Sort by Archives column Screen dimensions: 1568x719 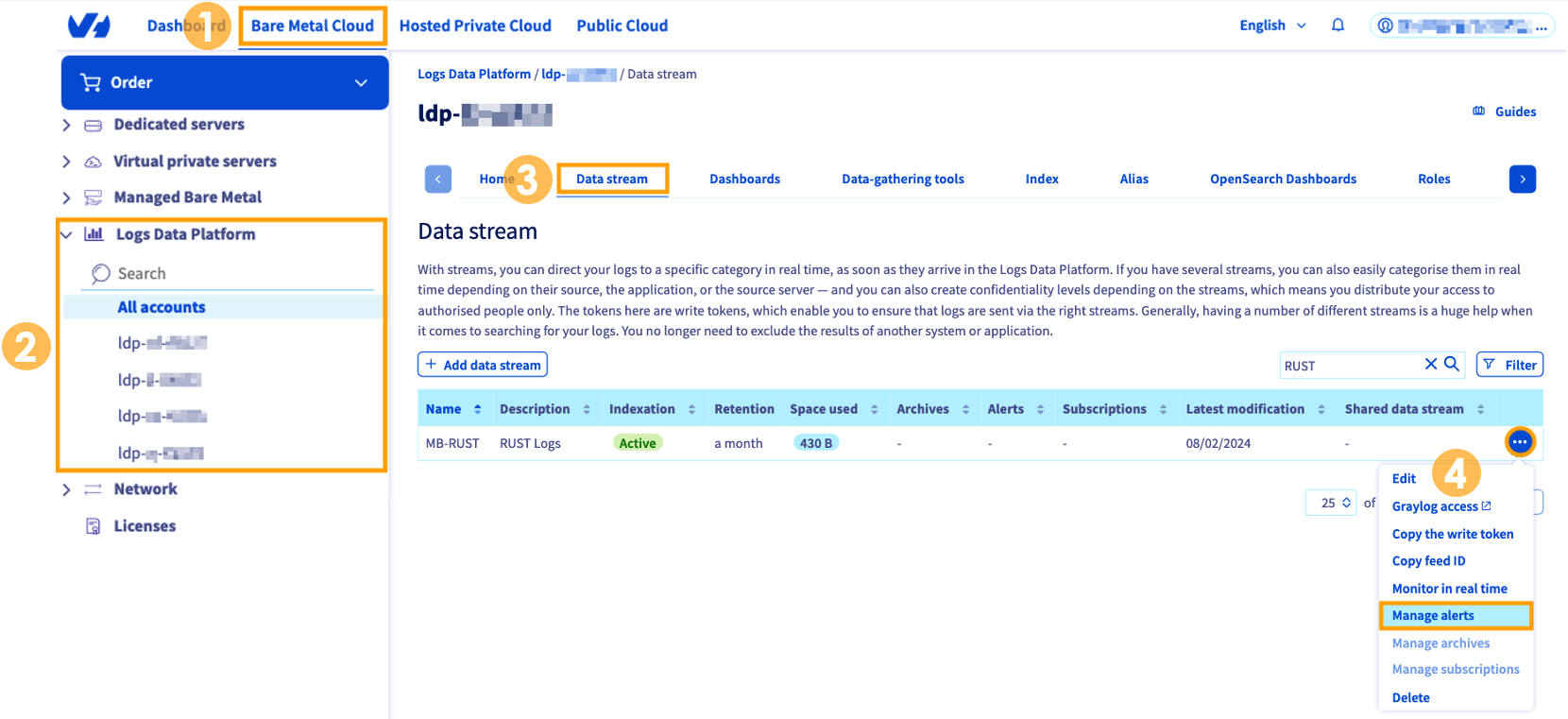point(965,409)
